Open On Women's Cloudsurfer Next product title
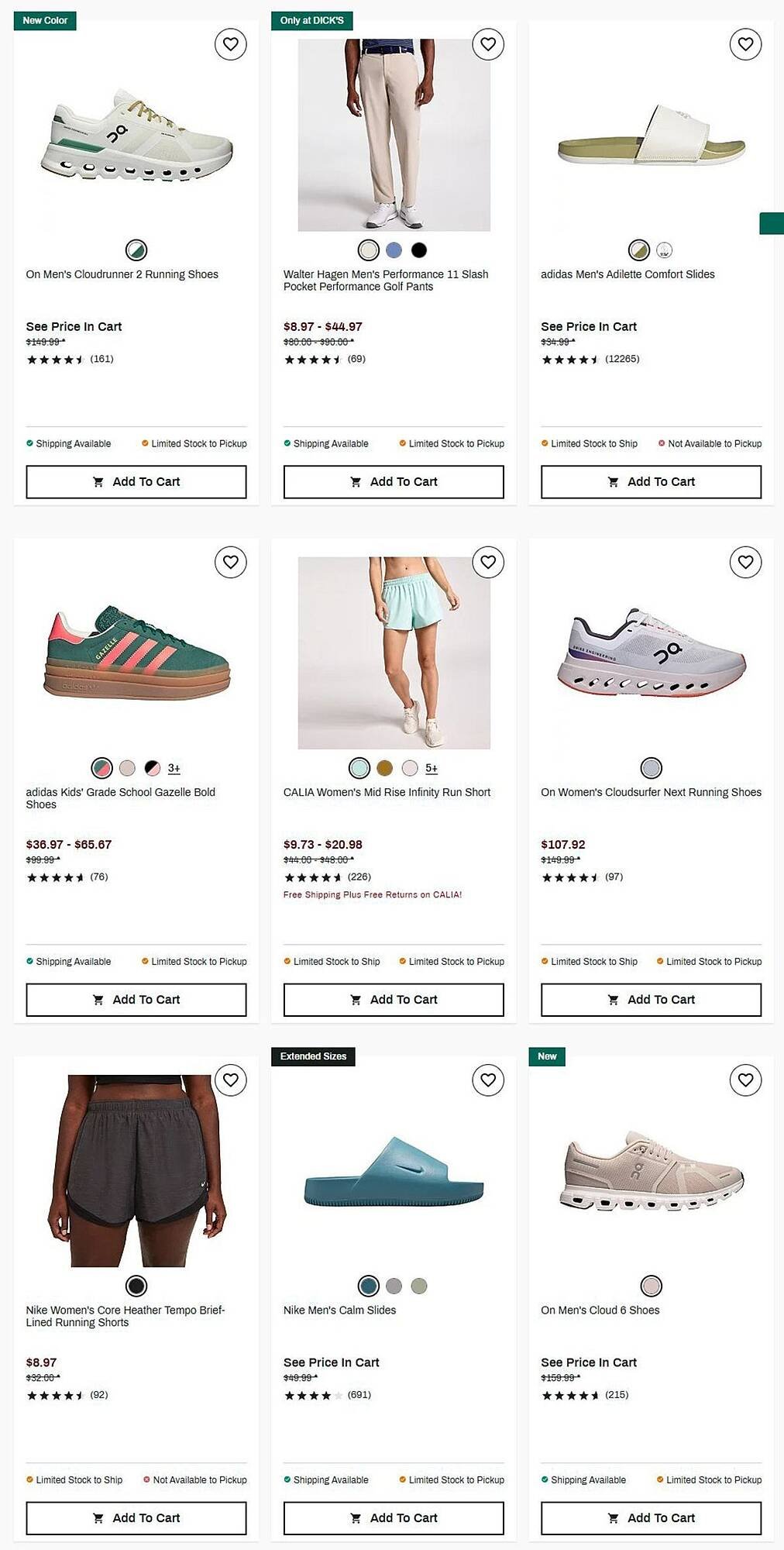 point(651,792)
